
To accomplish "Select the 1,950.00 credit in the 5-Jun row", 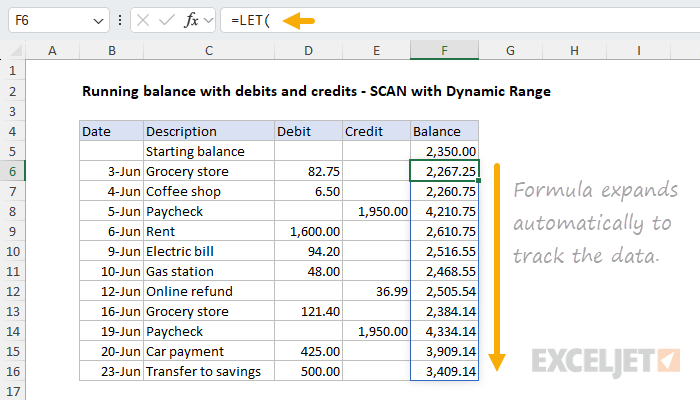I will (x=376, y=211).
